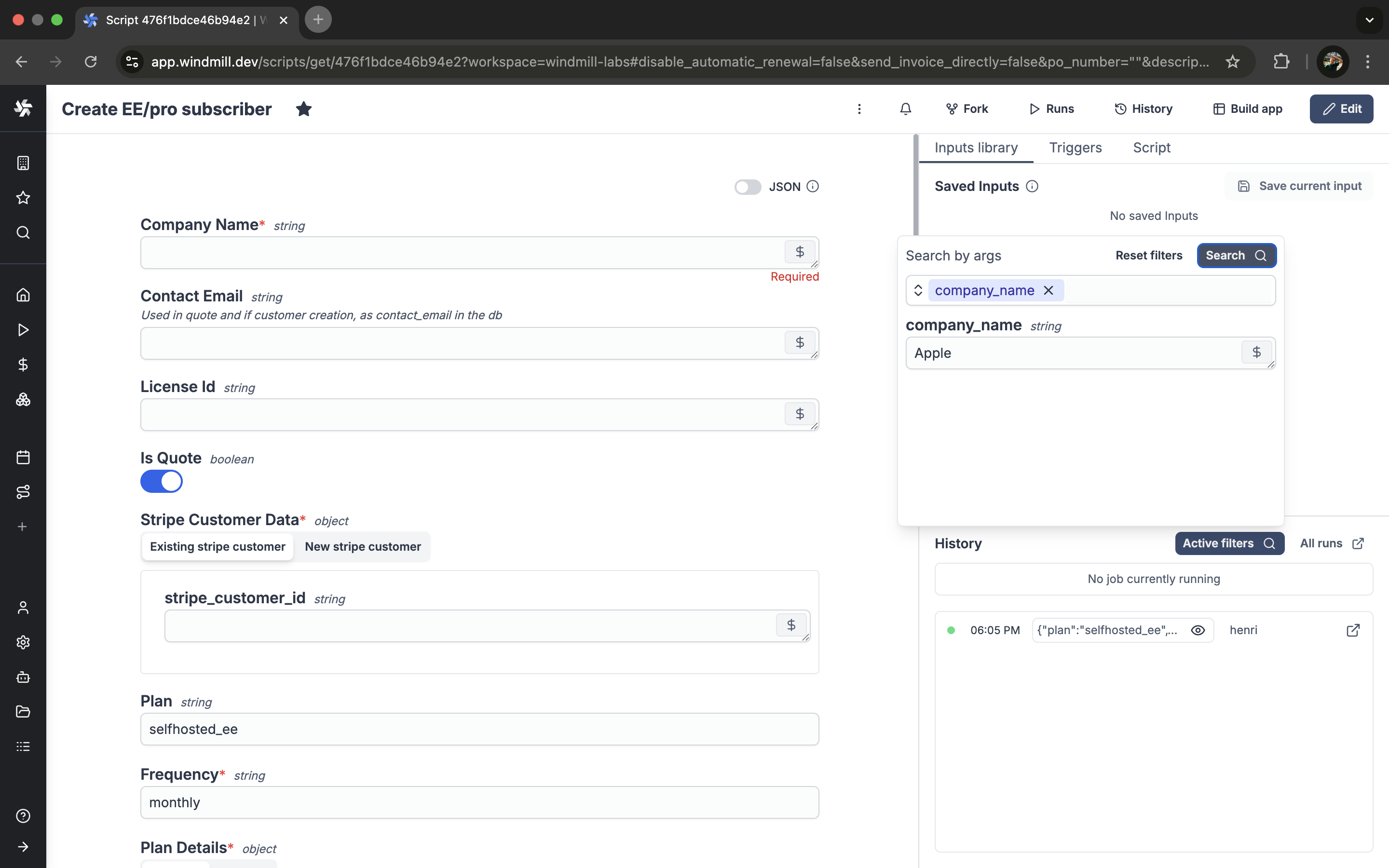The image size is (1389, 868).
Task: Expand the sidebar with bottom arrow
Action: click(23, 847)
